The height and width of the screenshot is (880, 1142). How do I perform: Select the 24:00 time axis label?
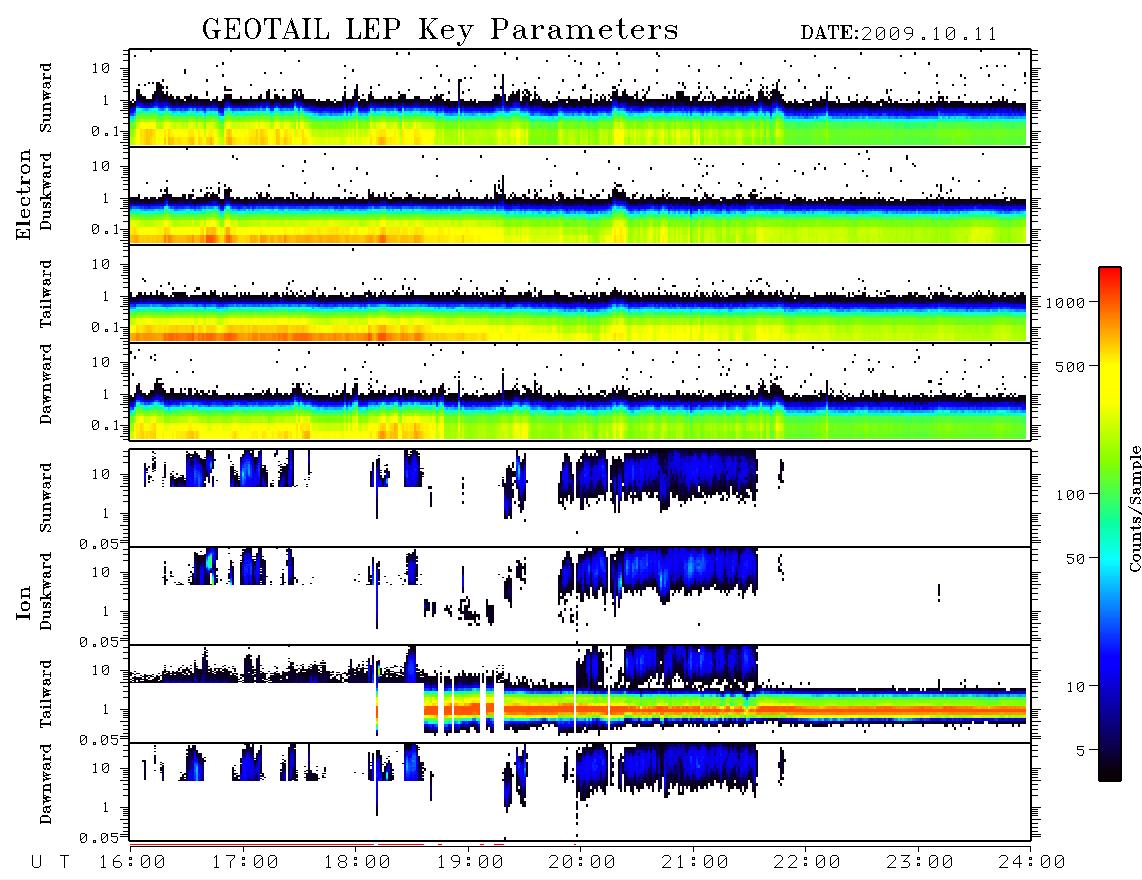1032,863
